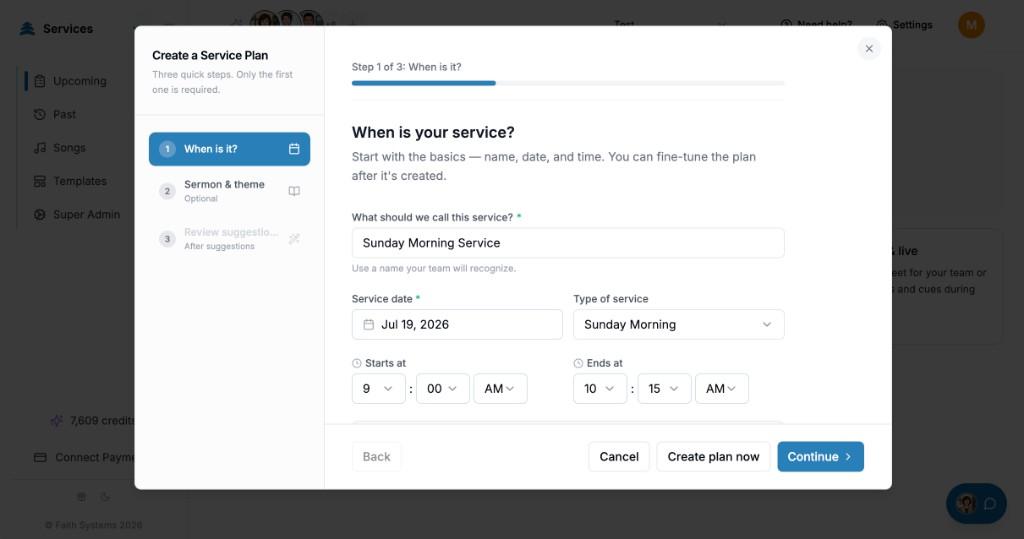Click 'Create plan now' button
Viewport: 1024px width, 539px height.
[x=713, y=457]
